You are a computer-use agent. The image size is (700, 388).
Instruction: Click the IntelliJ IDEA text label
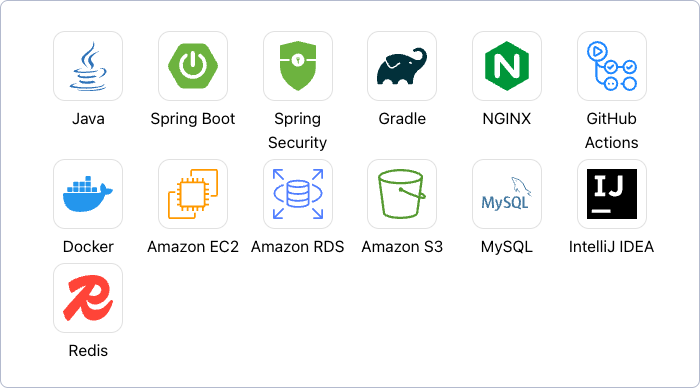(612, 246)
